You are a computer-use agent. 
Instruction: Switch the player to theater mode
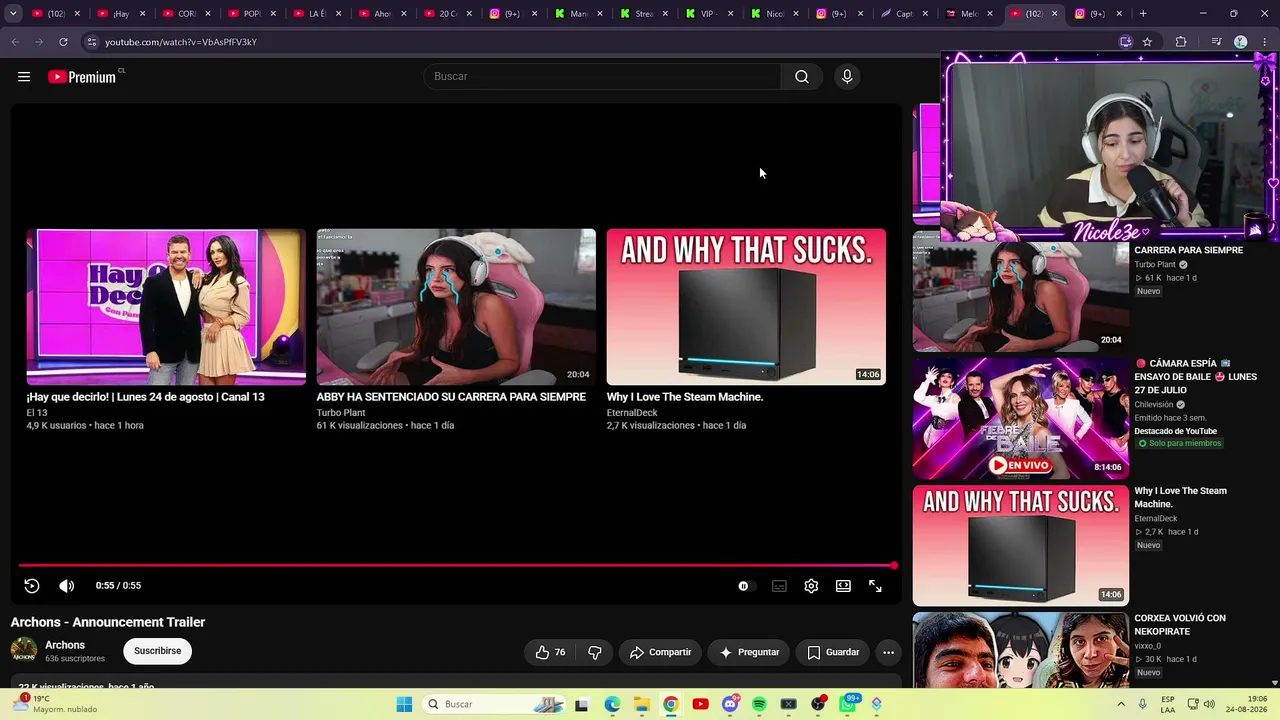click(x=843, y=586)
